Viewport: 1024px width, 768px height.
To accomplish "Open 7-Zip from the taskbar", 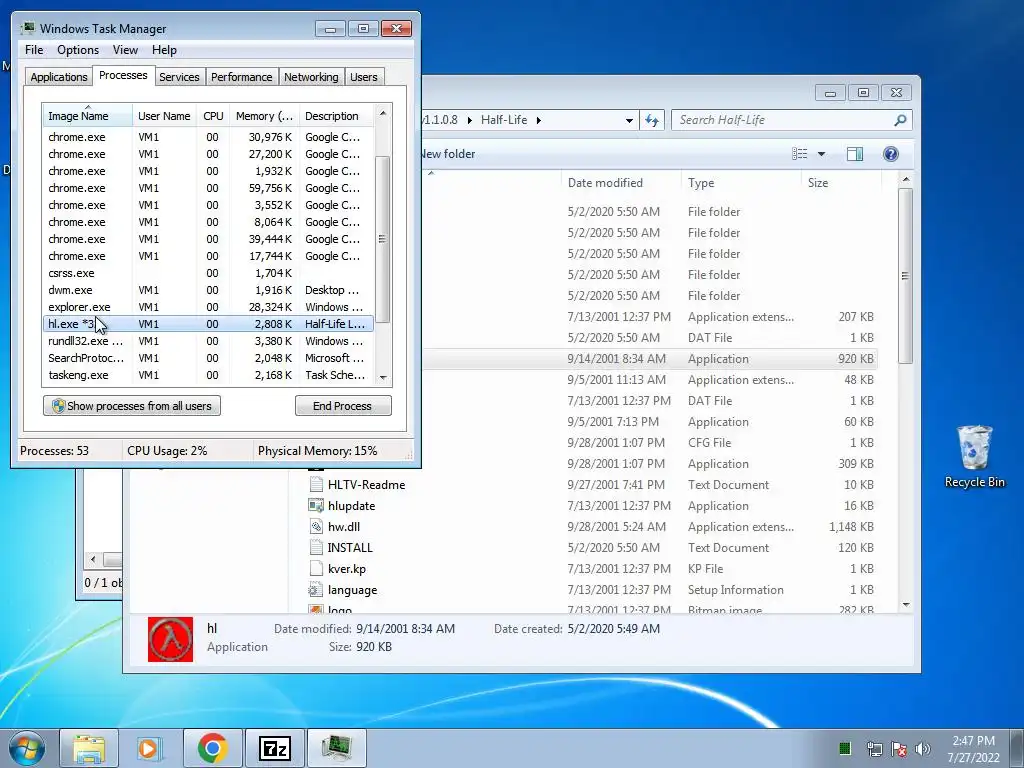I will click(x=274, y=748).
